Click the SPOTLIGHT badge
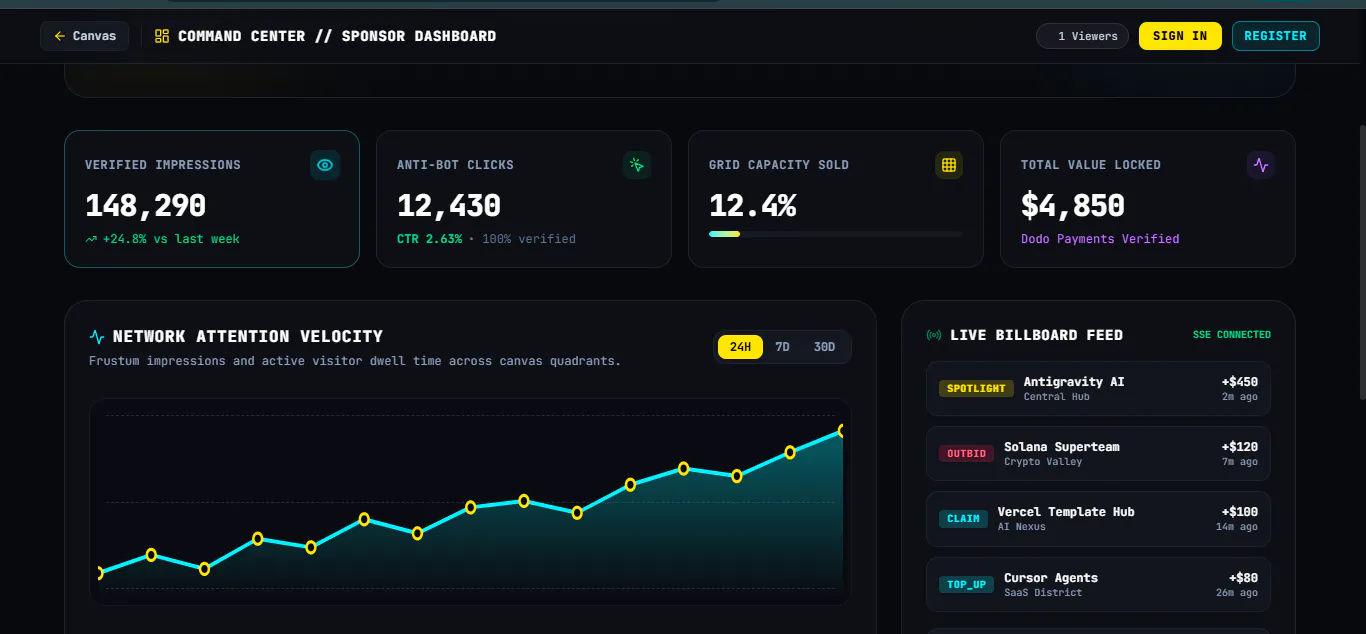The height and width of the screenshot is (634, 1366). pos(976,388)
